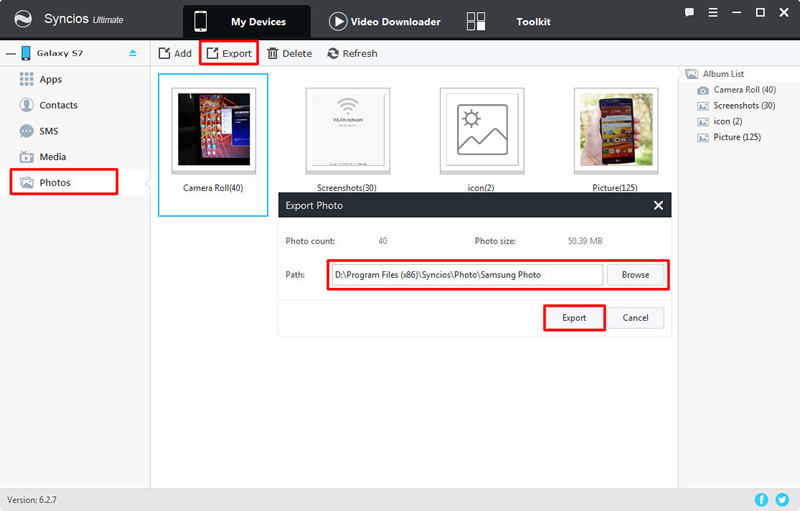This screenshot has height=511, width=800.
Task: Collapse the Galaxy S7 device tree
Action: click(11, 53)
